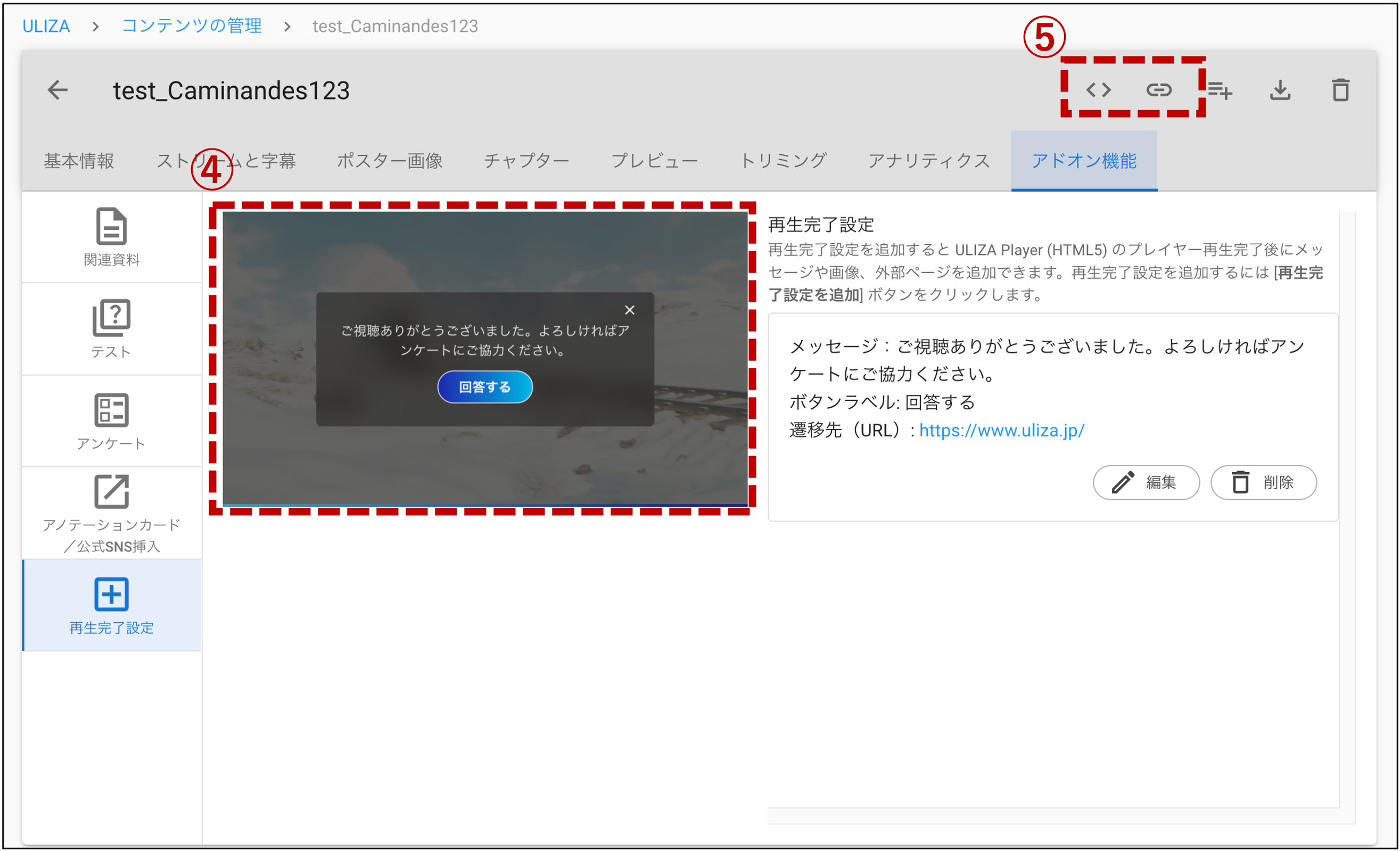Click the link URL icon
The width and height of the screenshot is (1400, 851).
[x=1158, y=90]
